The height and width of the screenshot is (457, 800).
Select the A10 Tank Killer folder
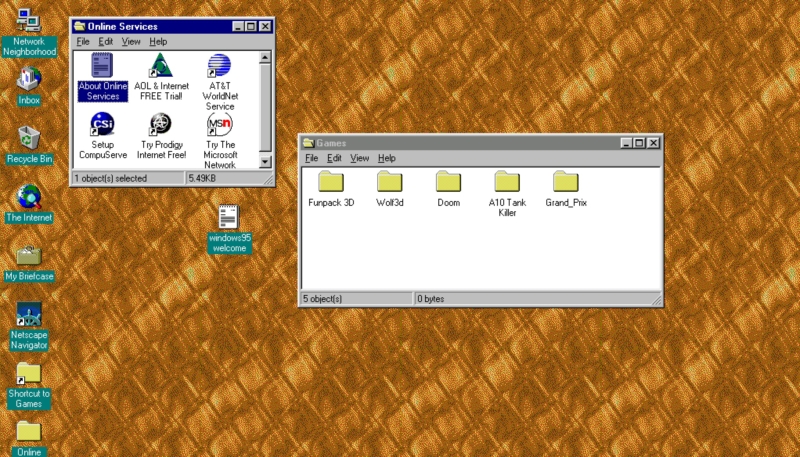point(507,182)
